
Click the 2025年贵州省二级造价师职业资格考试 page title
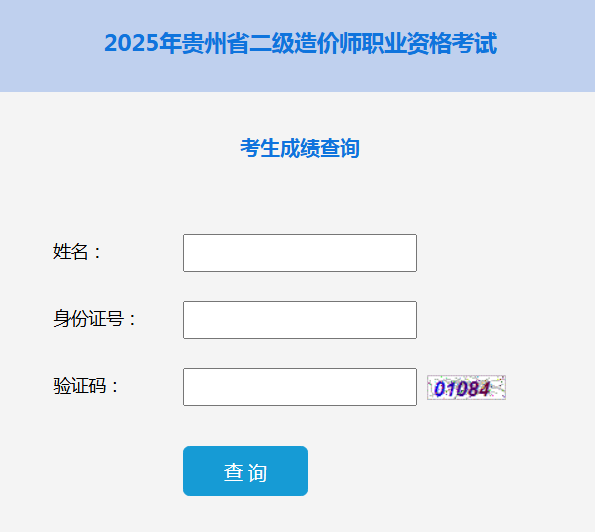301,43
